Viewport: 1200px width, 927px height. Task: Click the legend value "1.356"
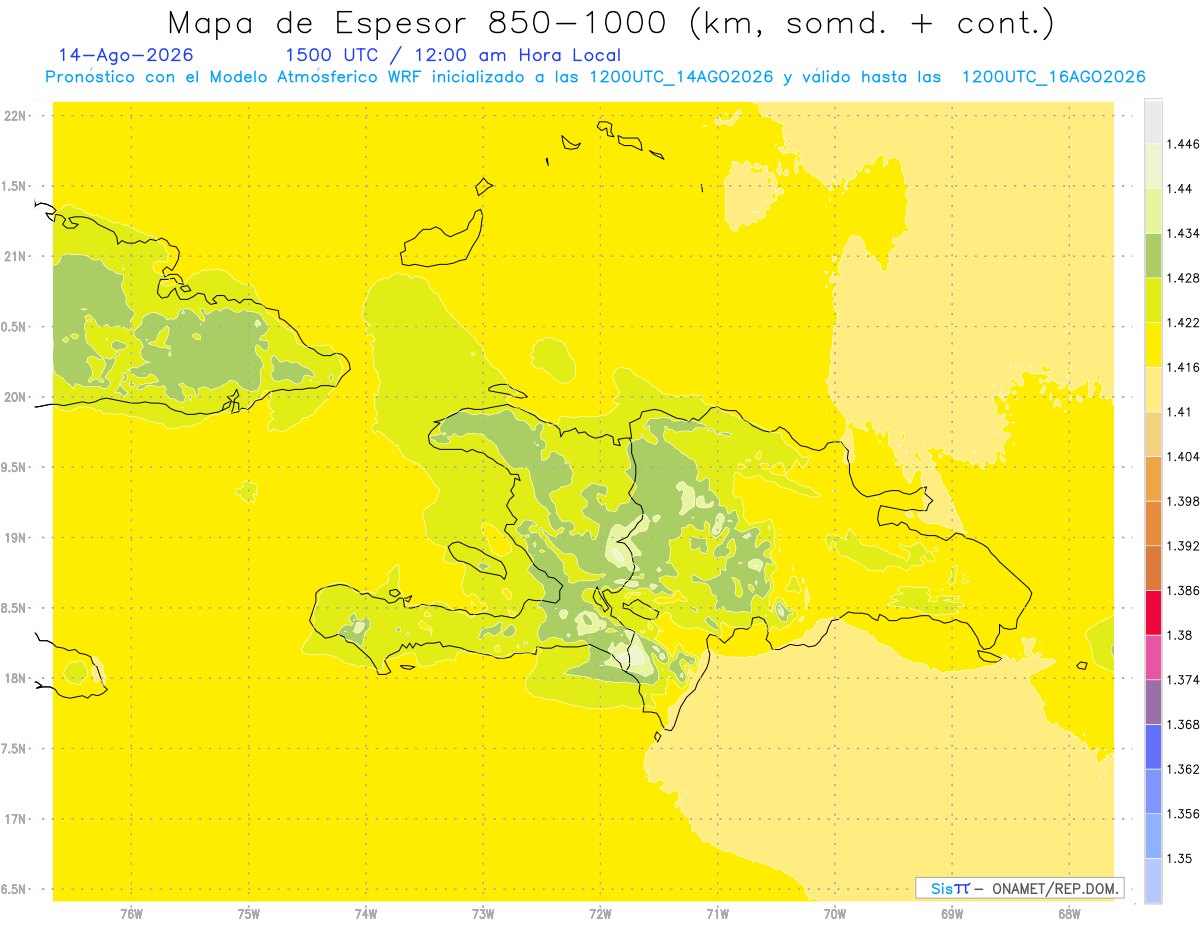(1183, 814)
